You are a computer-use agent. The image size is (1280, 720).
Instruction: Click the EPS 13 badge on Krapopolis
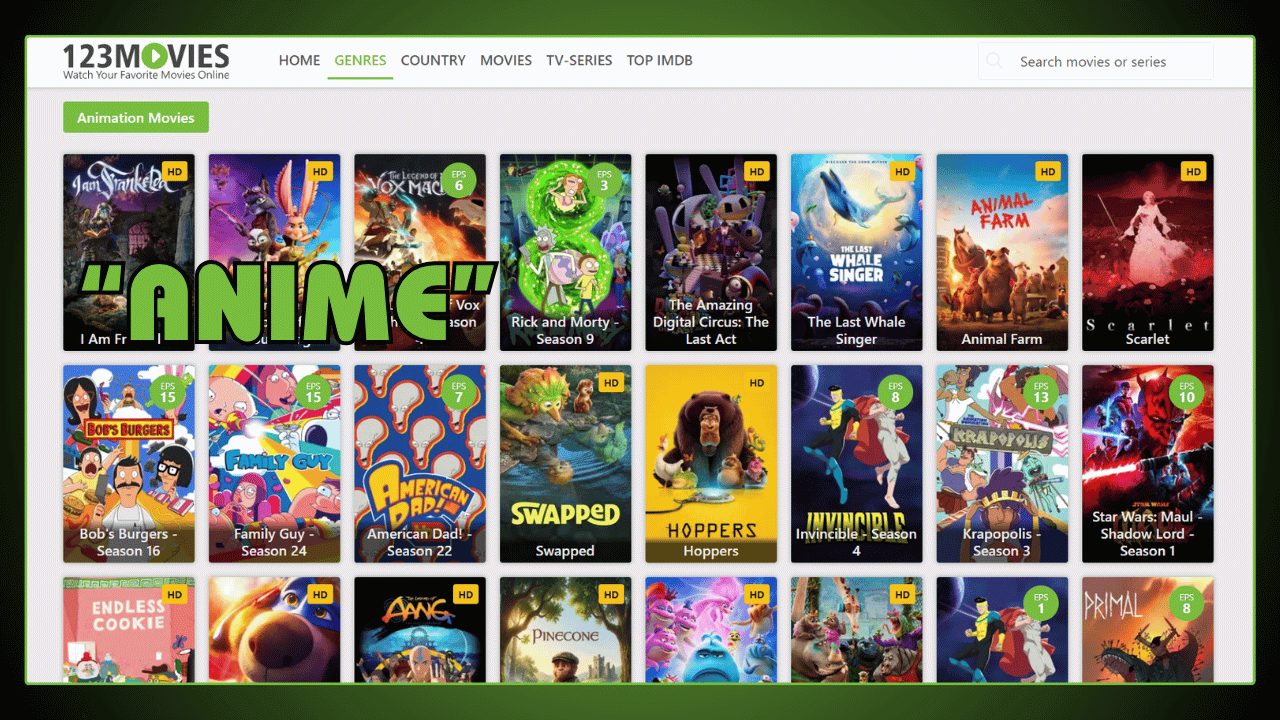(1041, 392)
